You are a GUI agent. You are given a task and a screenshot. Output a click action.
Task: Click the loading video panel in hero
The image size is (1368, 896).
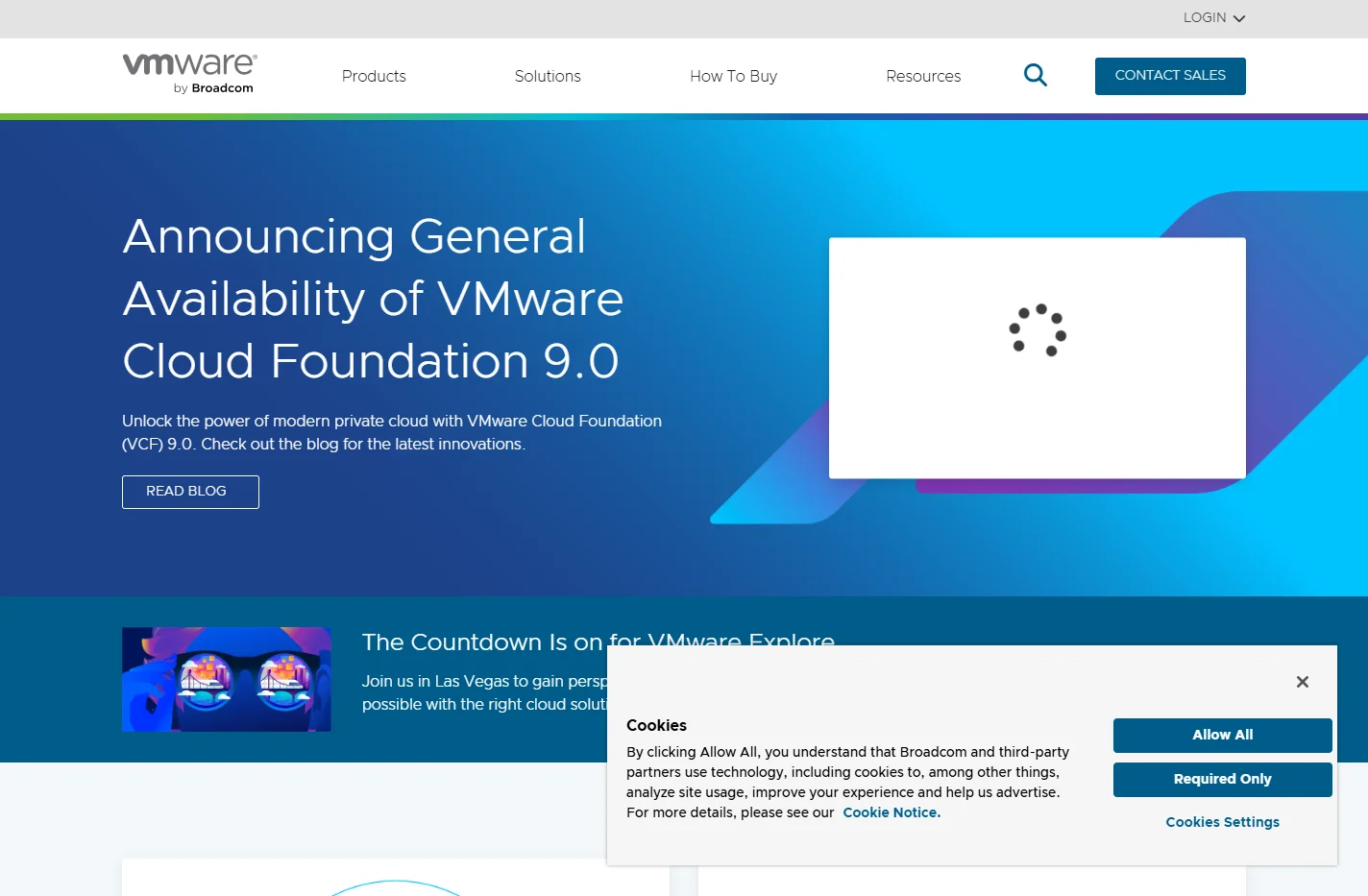coord(1038,358)
